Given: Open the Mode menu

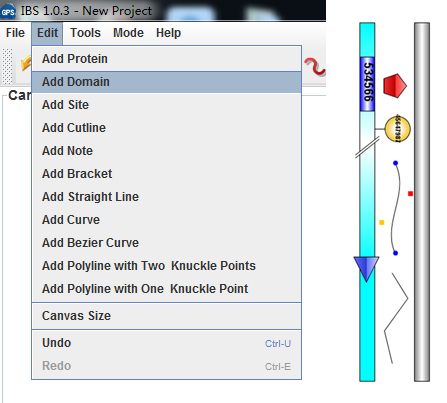Looking at the screenshot, I should [x=128, y=33].
